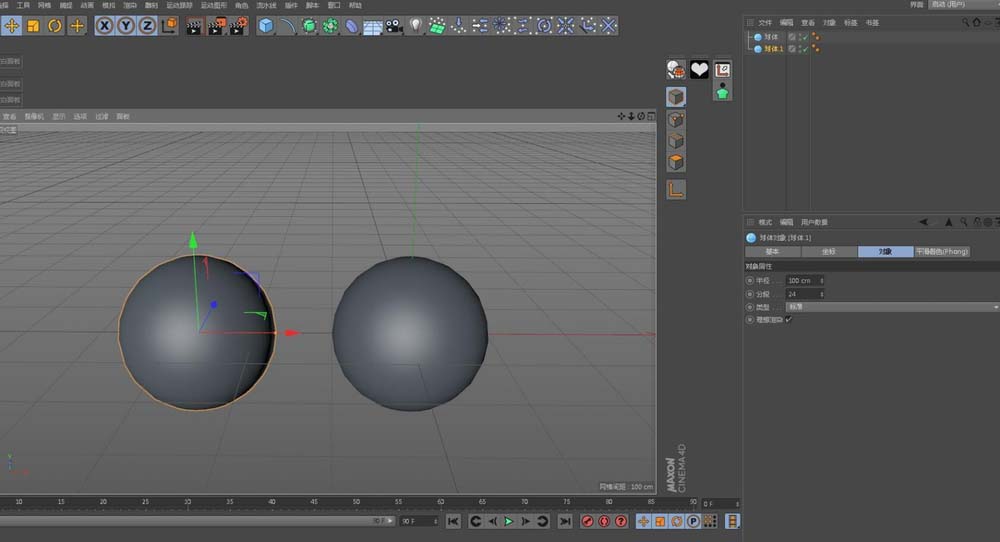Open the Phong tab in attributes
Viewport: 1000px width, 542px height.
pos(942,252)
